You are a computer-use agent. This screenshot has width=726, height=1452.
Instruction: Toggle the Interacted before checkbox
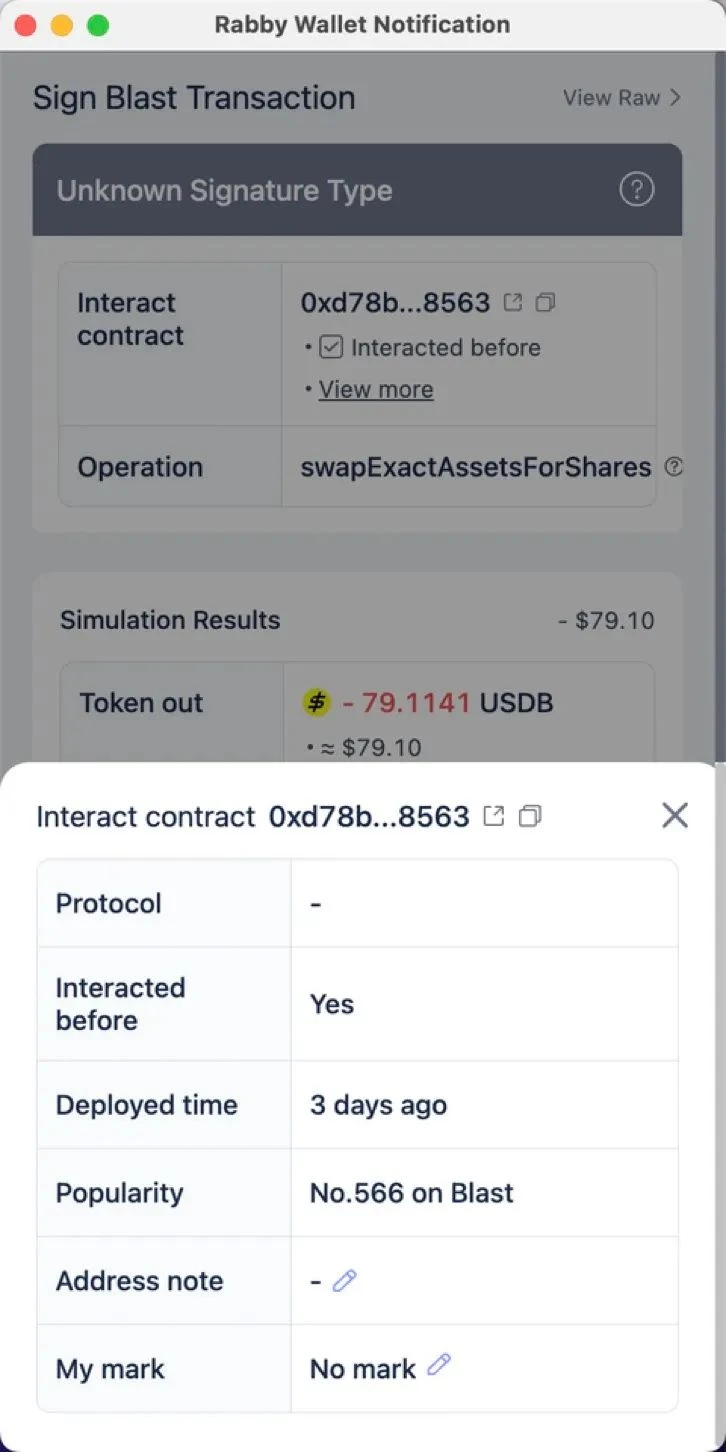tap(331, 348)
